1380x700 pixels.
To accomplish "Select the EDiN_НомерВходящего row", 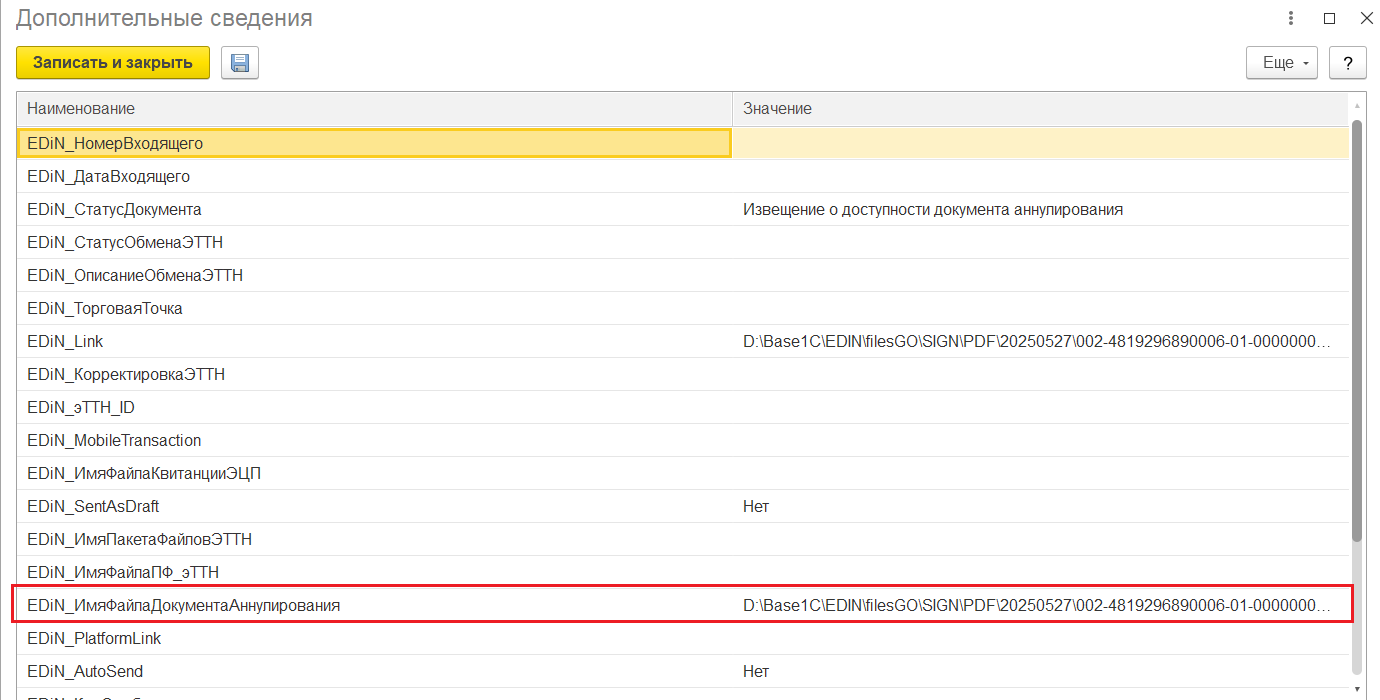I will pyautogui.click(x=683, y=143).
